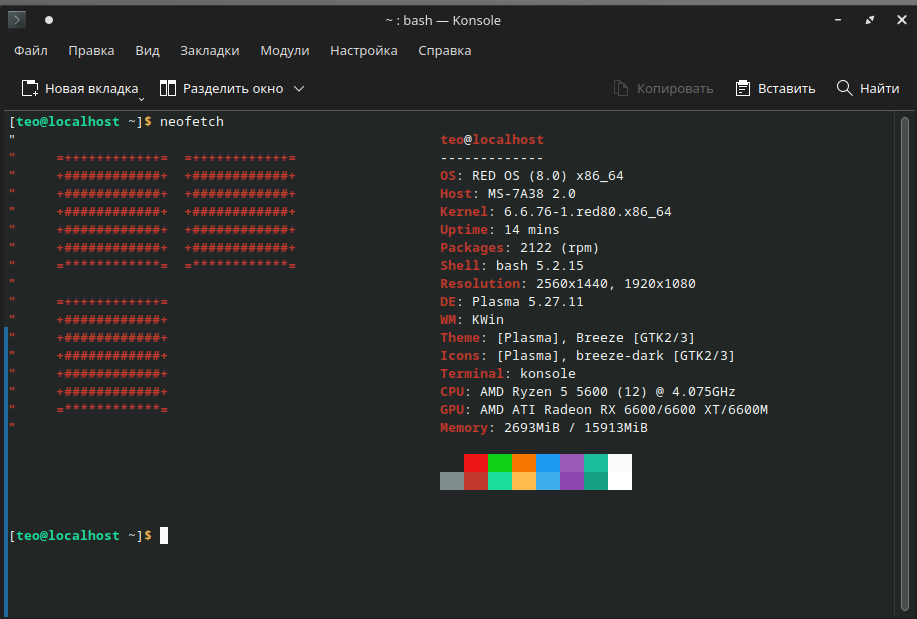Click the pin dot in title bar
917x619 pixels.
pos(49,20)
